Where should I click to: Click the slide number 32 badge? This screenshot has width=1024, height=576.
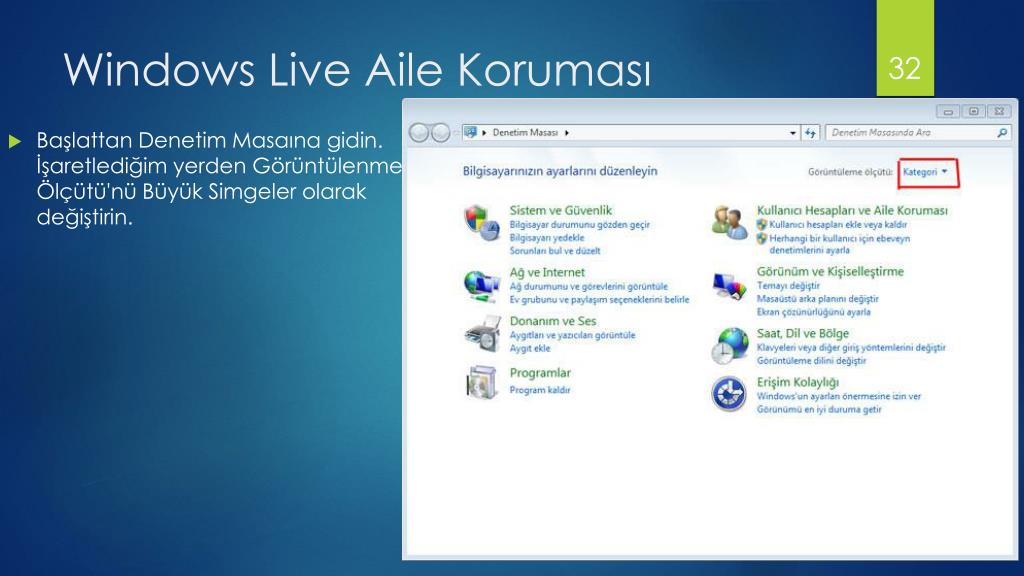click(x=904, y=48)
